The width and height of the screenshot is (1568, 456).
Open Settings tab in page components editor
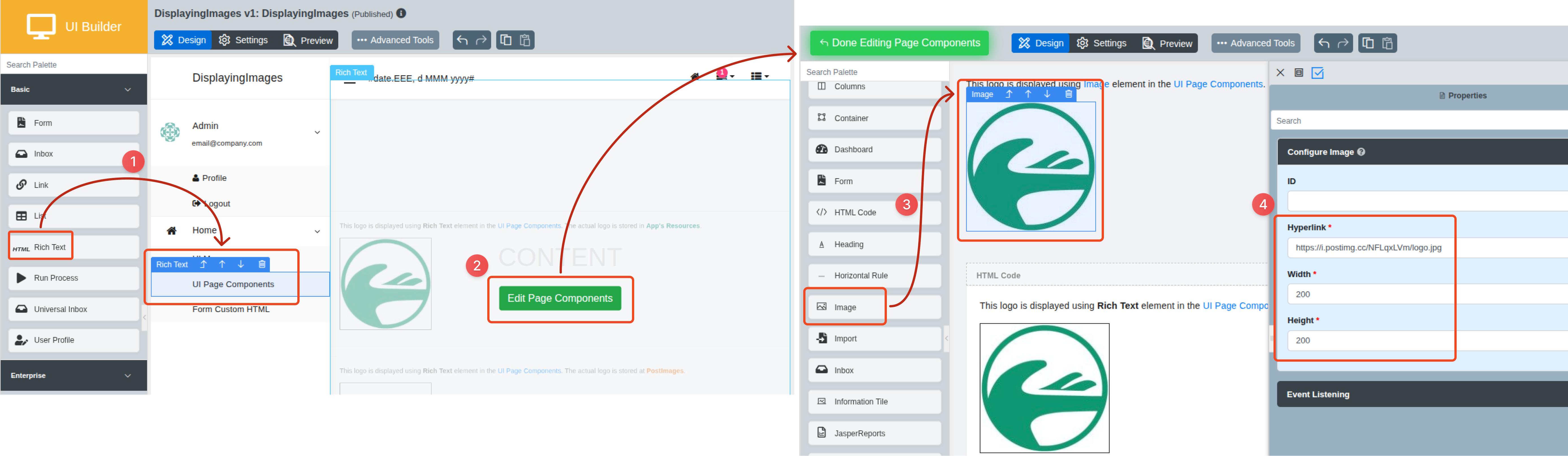pos(1101,43)
